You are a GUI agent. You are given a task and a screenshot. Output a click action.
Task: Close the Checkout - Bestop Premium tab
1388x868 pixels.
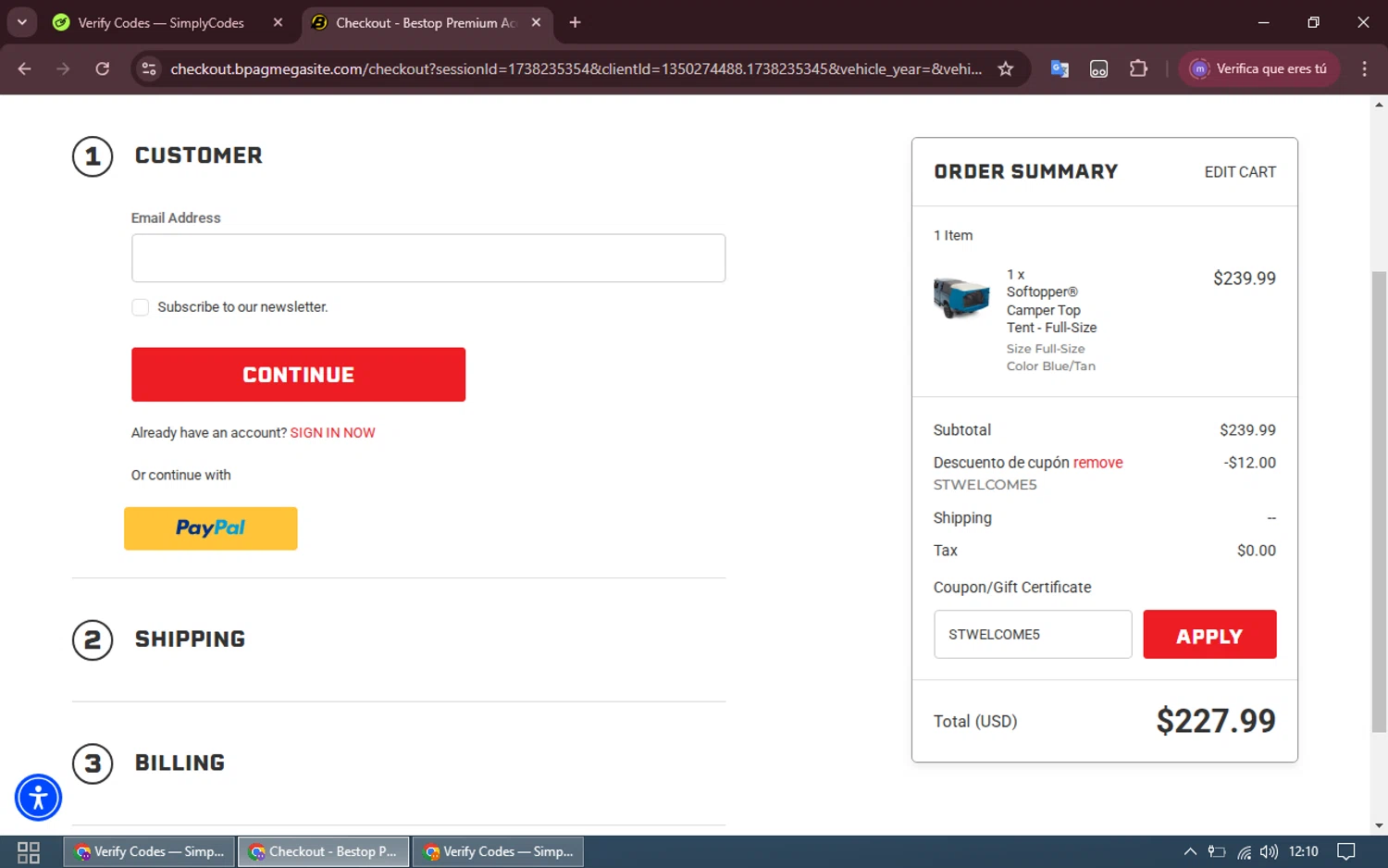tap(536, 22)
